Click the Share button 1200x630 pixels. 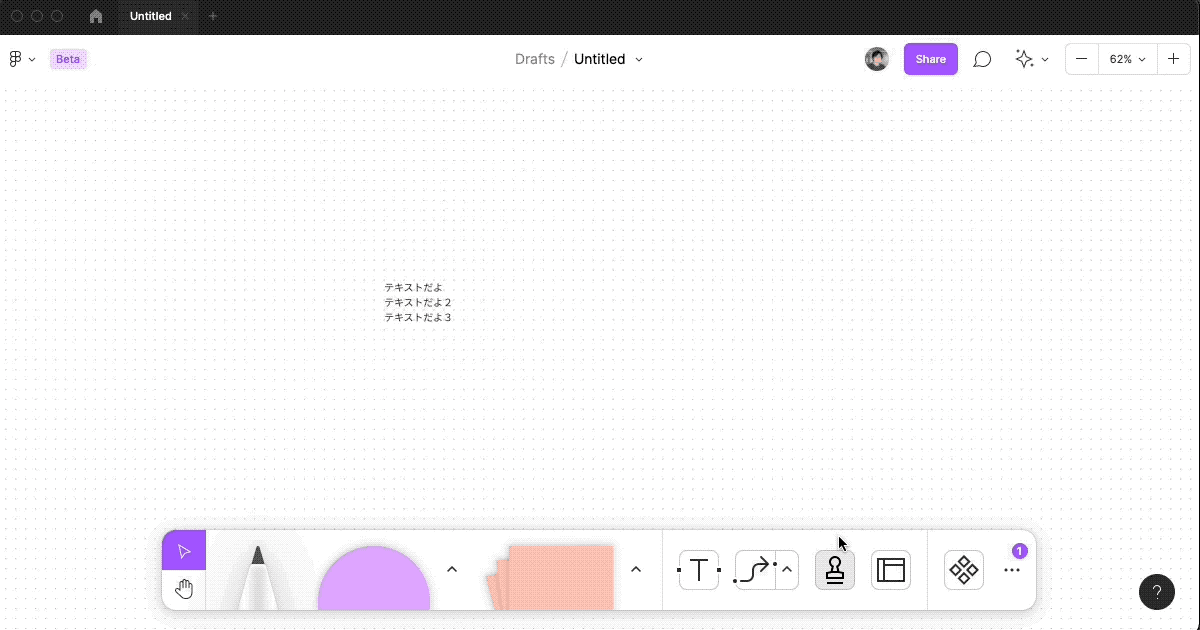click(x=930, y=59)
